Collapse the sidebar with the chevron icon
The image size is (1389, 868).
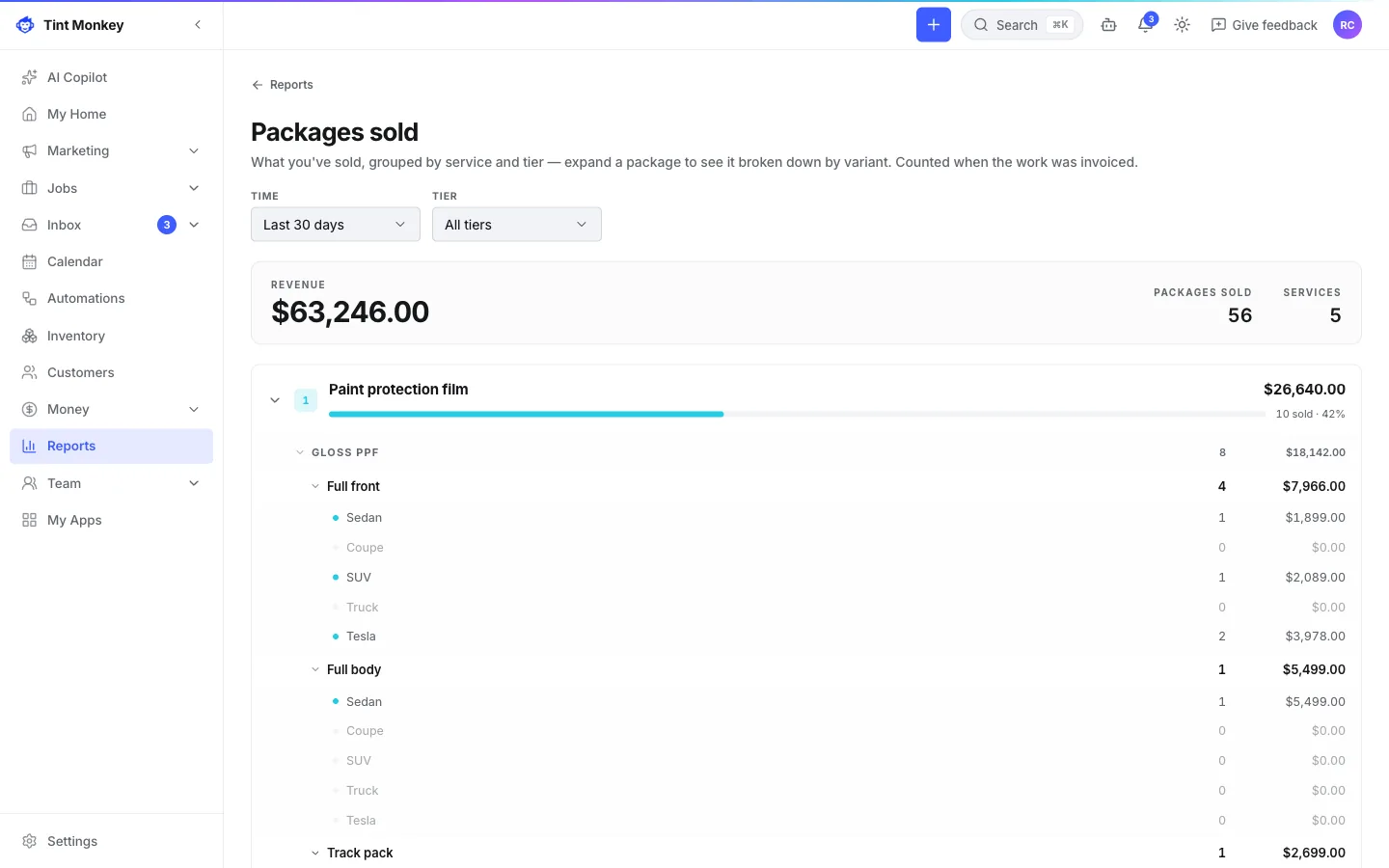click(198, 25)
